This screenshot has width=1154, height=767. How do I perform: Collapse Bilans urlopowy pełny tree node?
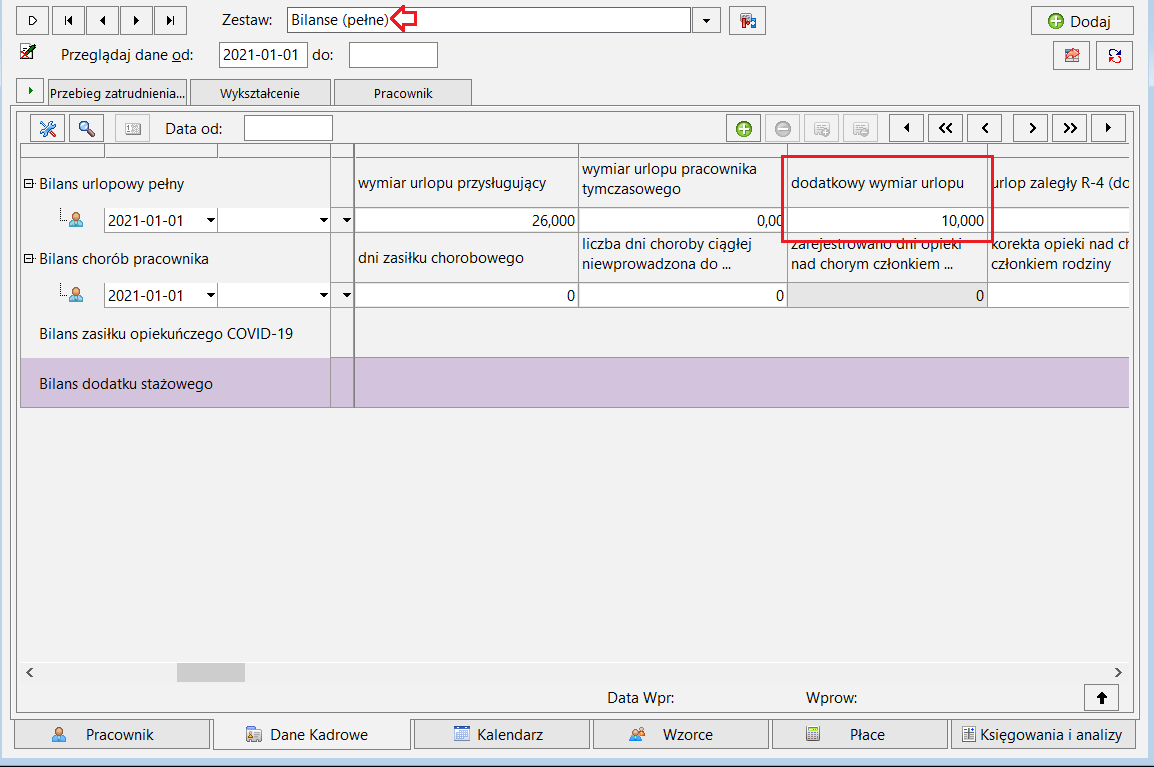(29, 183)
